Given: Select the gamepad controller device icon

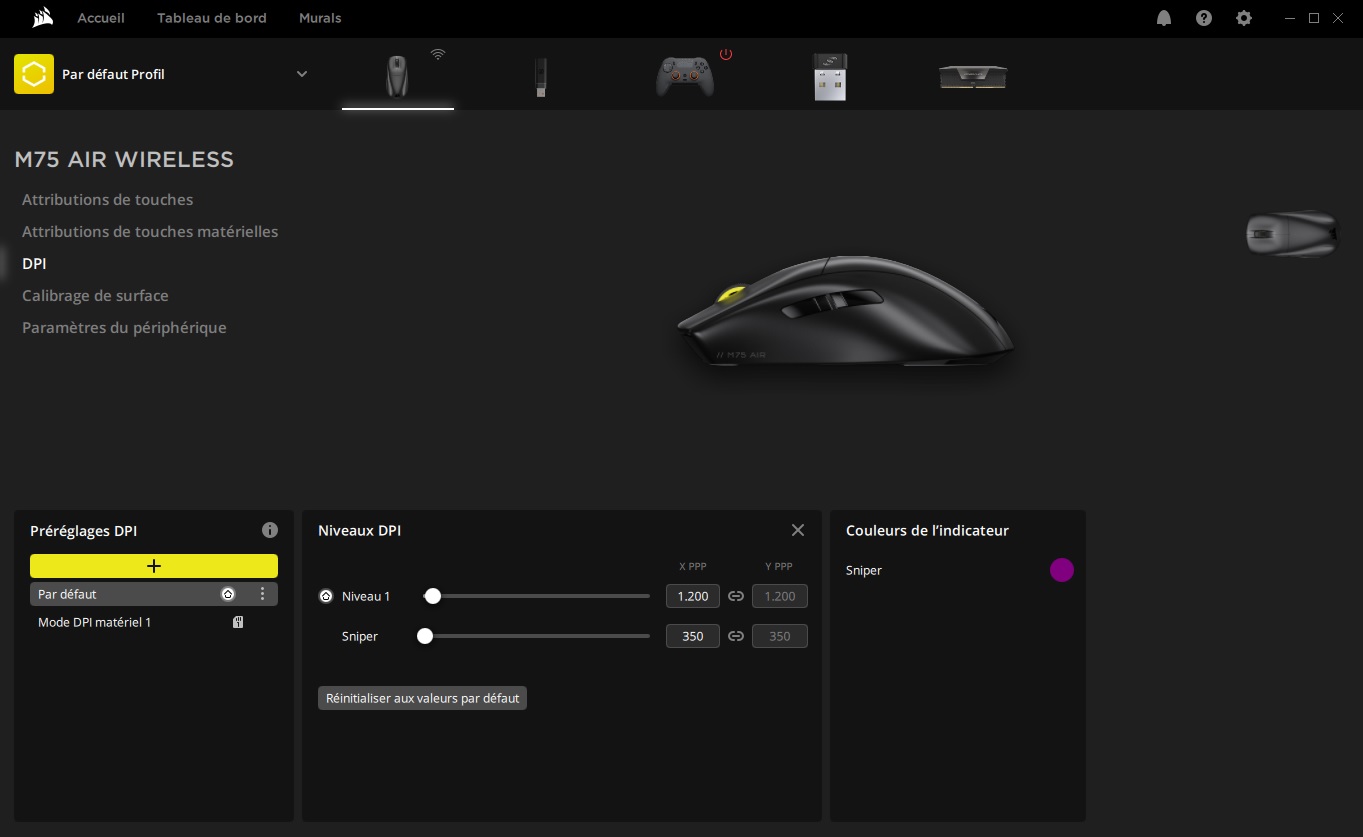Looking at the screenshot, I should 685,77.
